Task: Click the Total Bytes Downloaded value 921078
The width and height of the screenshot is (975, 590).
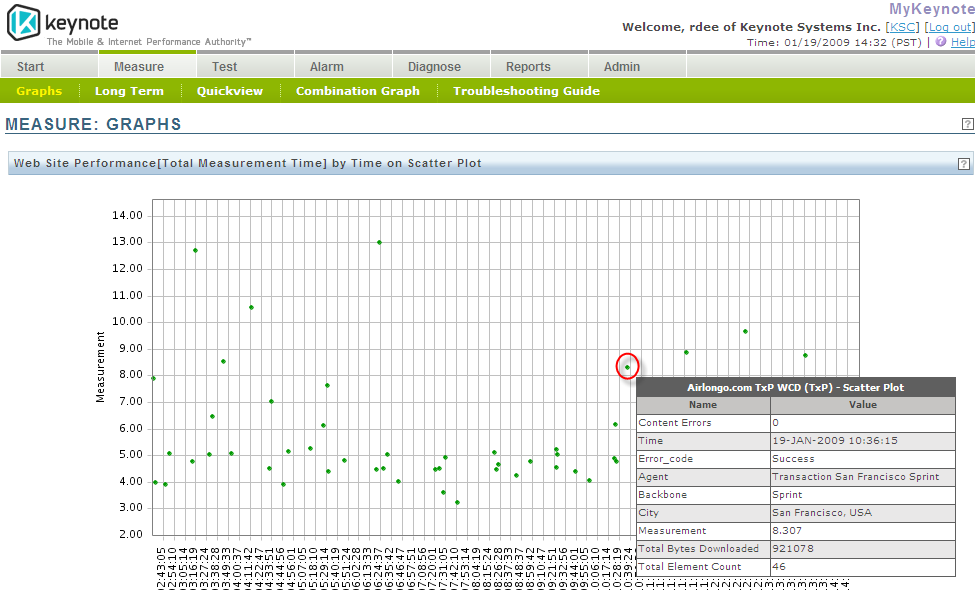Action: click(x=792, y=549)
